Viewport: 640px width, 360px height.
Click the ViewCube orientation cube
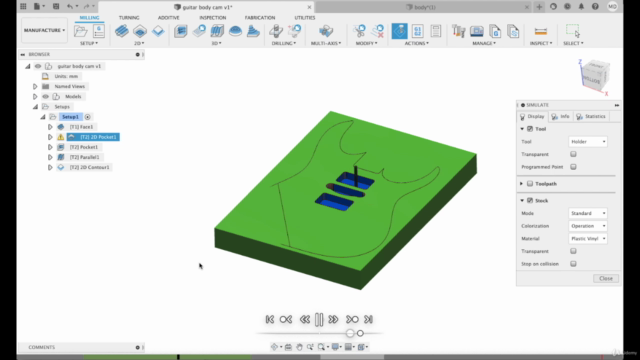[x=595, y=75]
